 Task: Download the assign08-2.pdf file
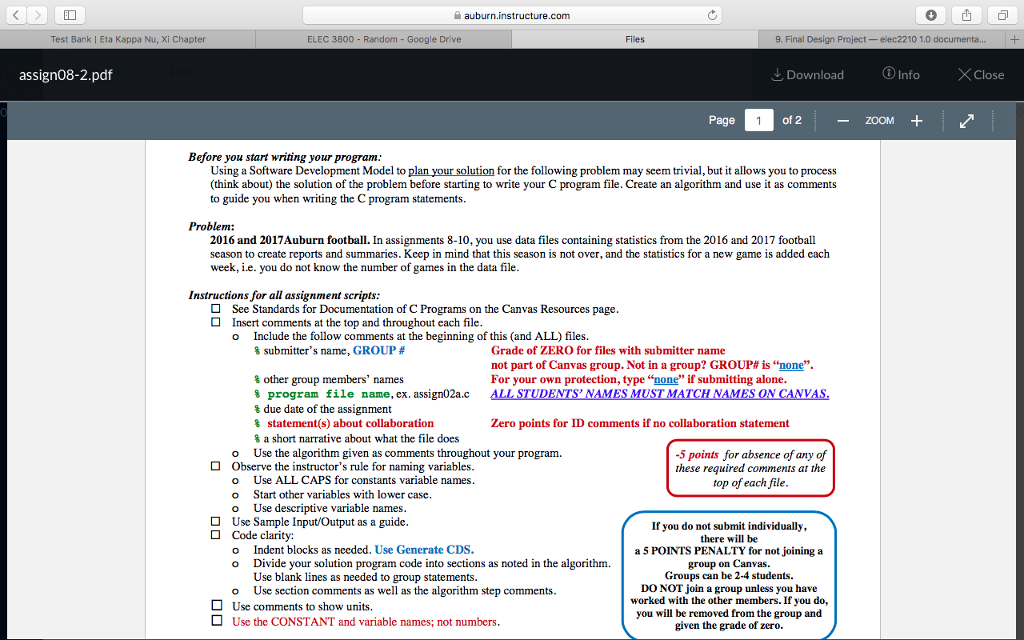pyautogui.click(x=807, y=74)
